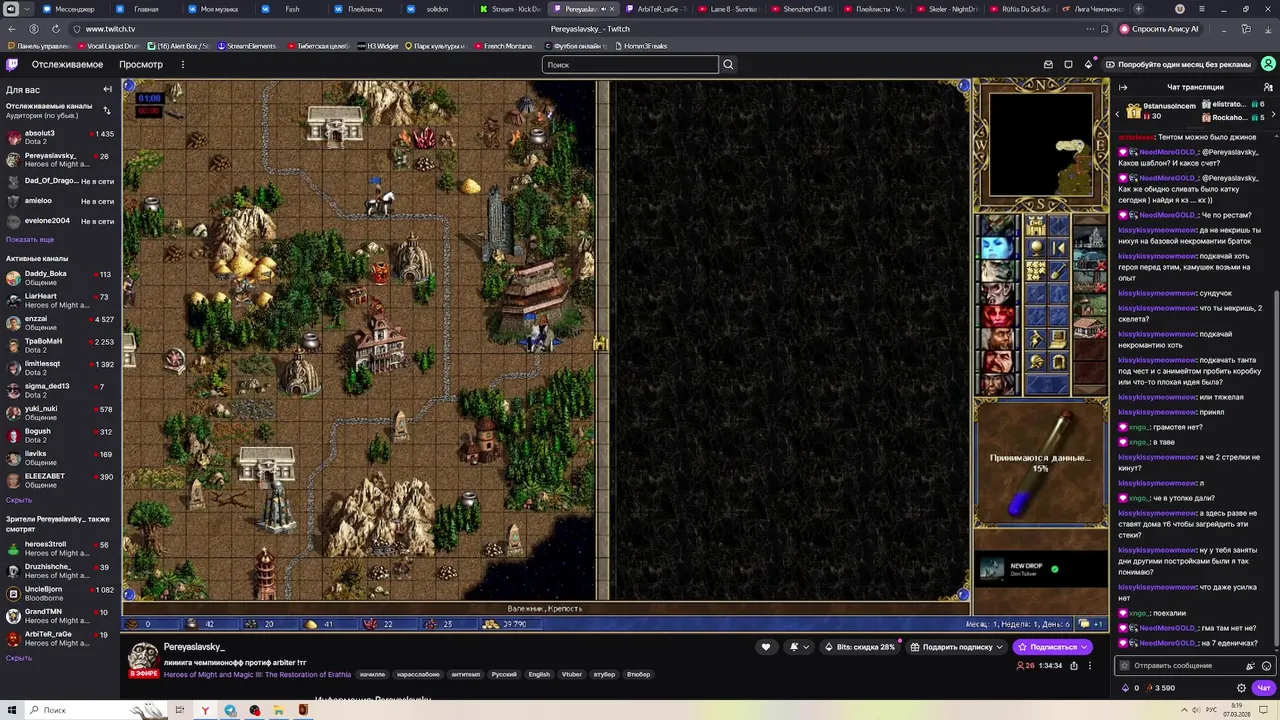Click the Pereyaslavsky_ streamer name under video
This screenshot has width=1280, height=720.
(194, 647)
